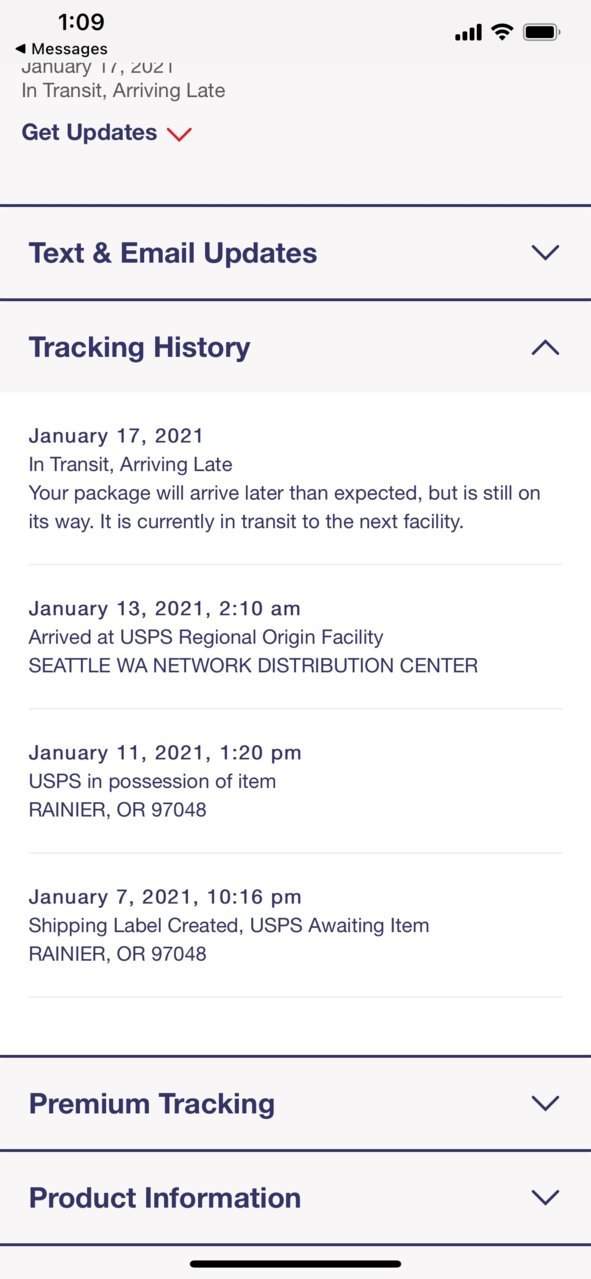
Task: Open the Get Updates link
Action: [89, 133]
